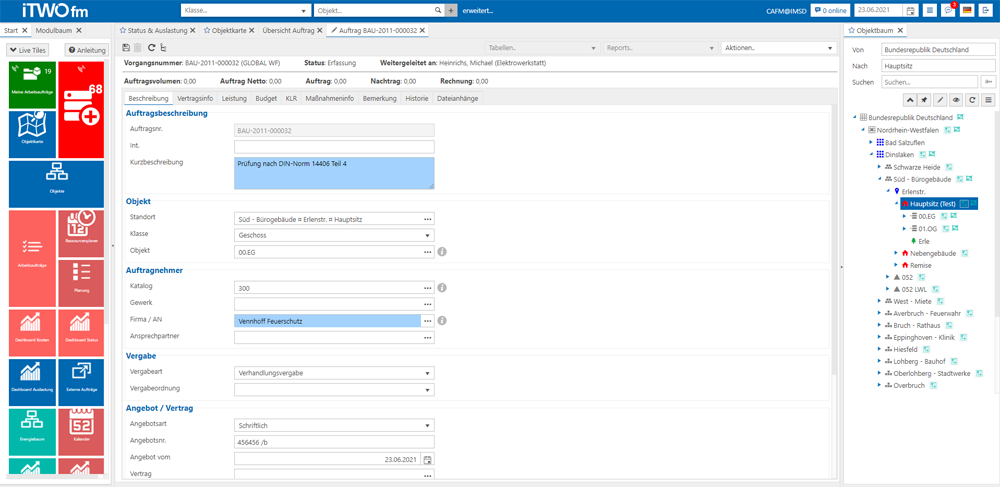
Task: Open the calendar picker beside Angebot vom
Action: click(x=428, y=459)
